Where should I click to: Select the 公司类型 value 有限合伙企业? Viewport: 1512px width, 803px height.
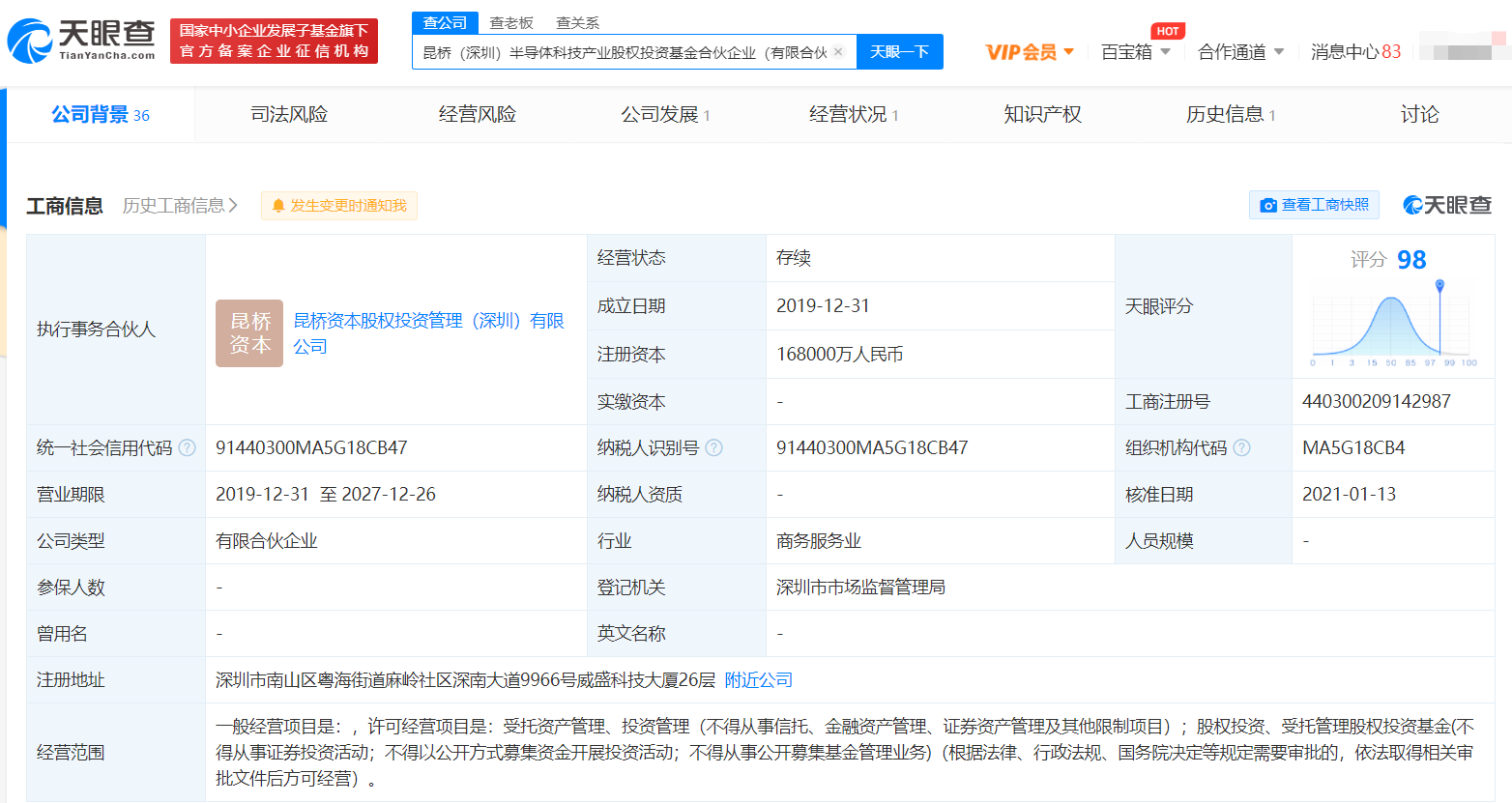tap(267, 541)
